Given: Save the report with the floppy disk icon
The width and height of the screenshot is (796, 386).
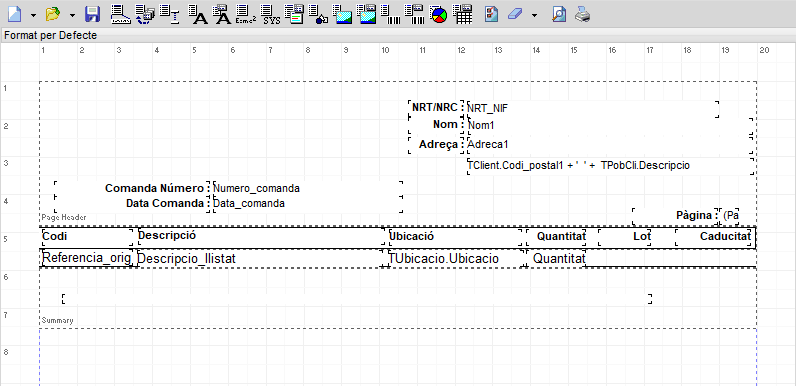Looking at the screenshot, I should [92, 14].
